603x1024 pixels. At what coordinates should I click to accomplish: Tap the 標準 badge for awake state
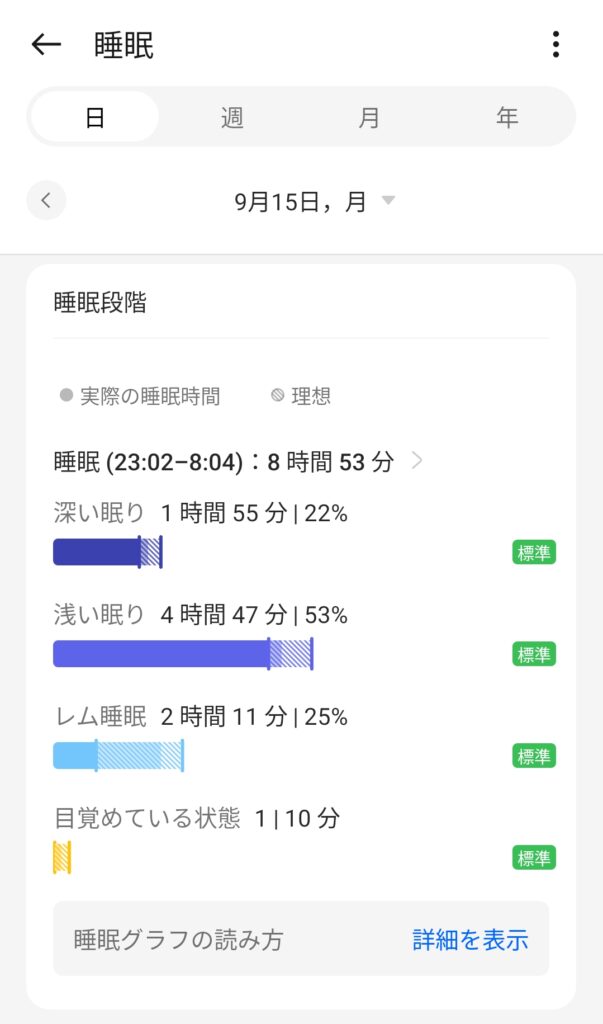click(x=534, y=858)
